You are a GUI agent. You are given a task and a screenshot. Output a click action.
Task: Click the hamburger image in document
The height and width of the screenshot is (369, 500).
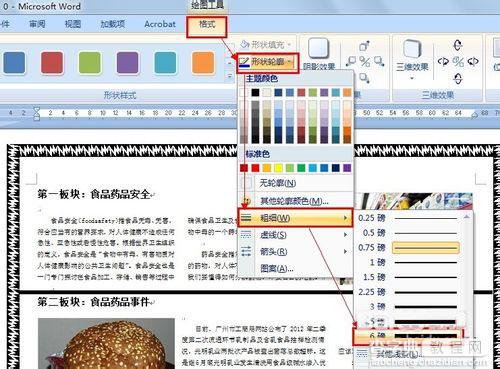106,343
